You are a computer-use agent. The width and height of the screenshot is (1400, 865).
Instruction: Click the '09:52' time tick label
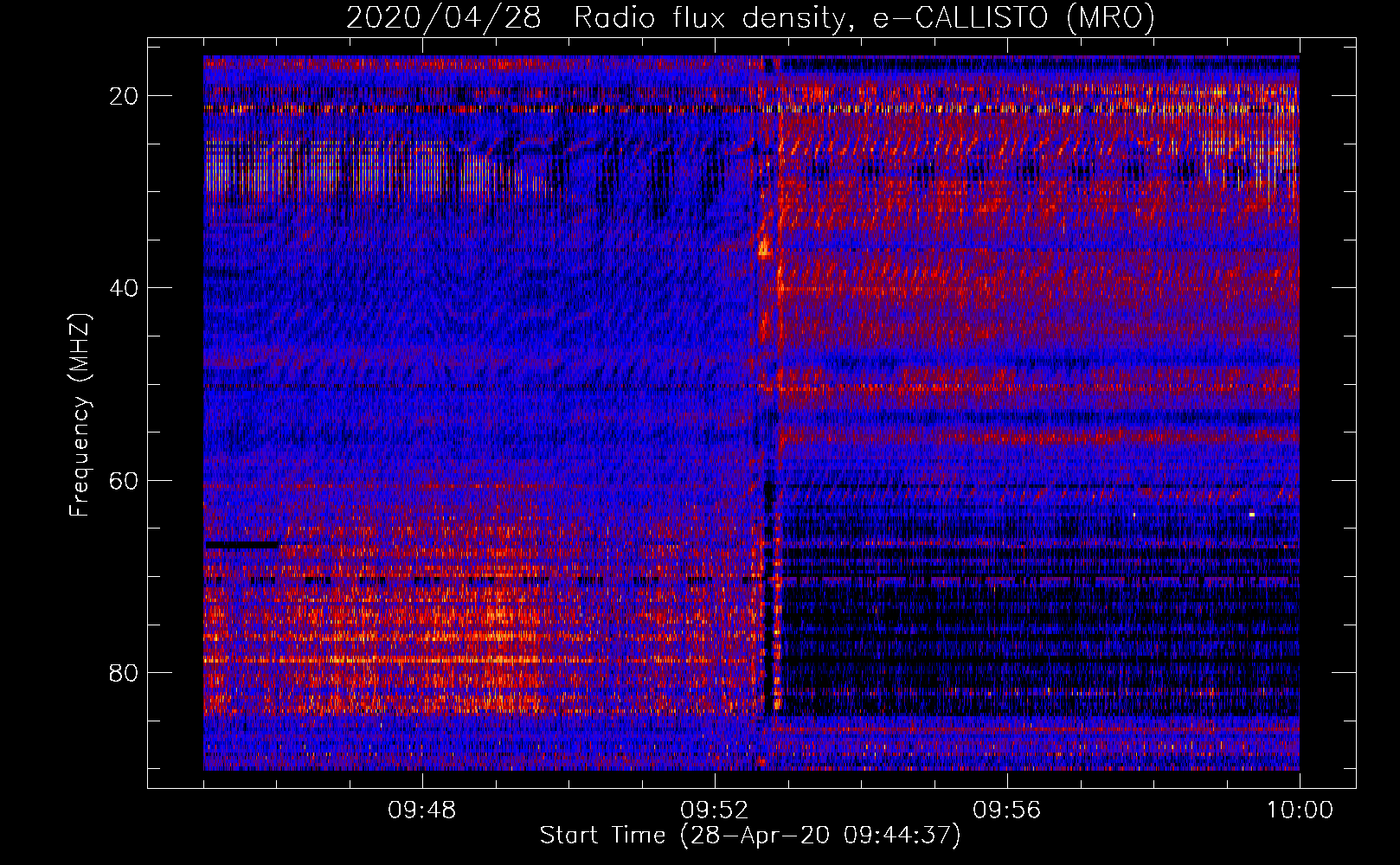[714, 811]
